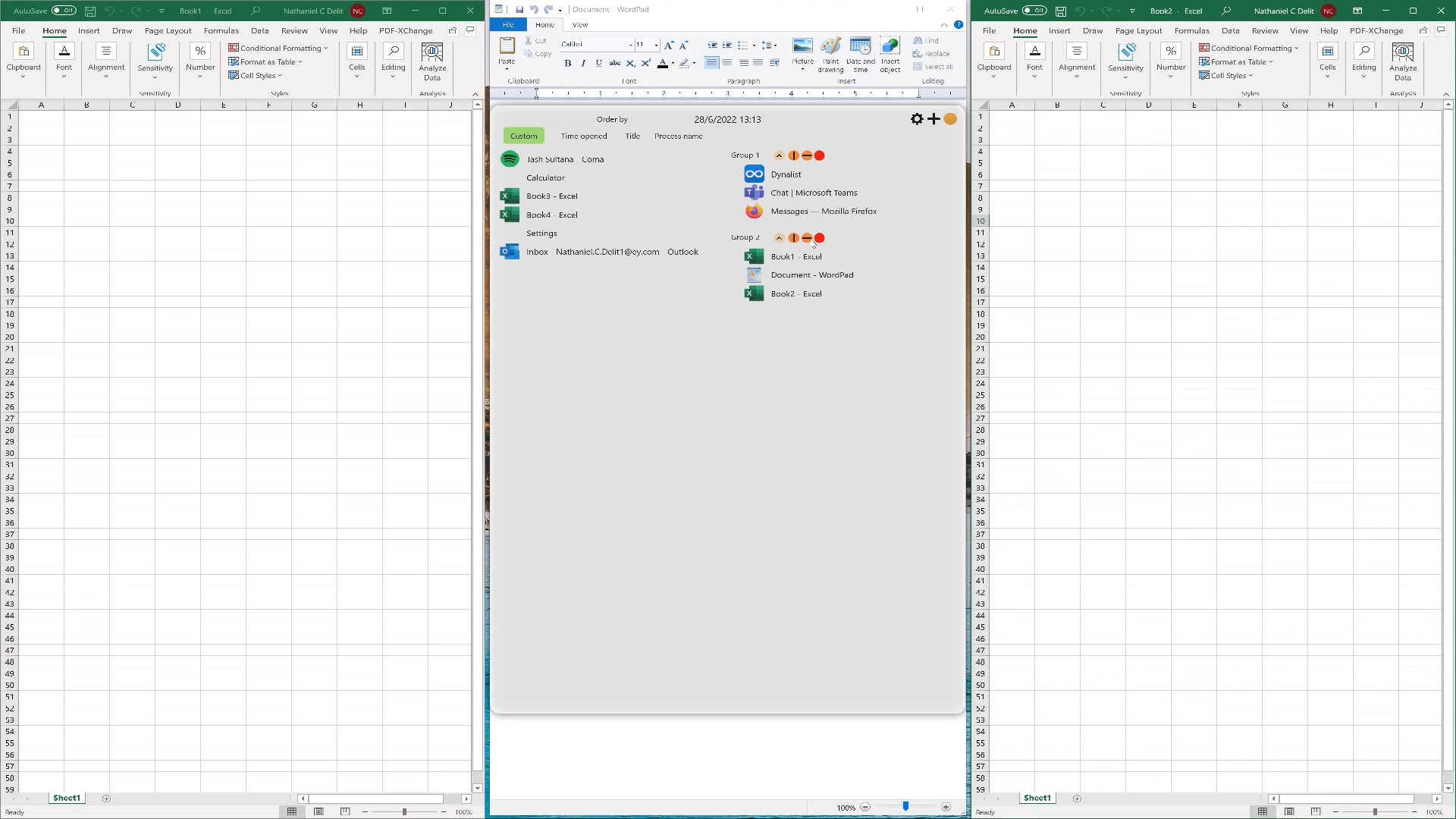Viewport: 1456px width, 819px height.
Task: Open WordPad File menu
Action: pyautogui.click(x=508, y=25)
